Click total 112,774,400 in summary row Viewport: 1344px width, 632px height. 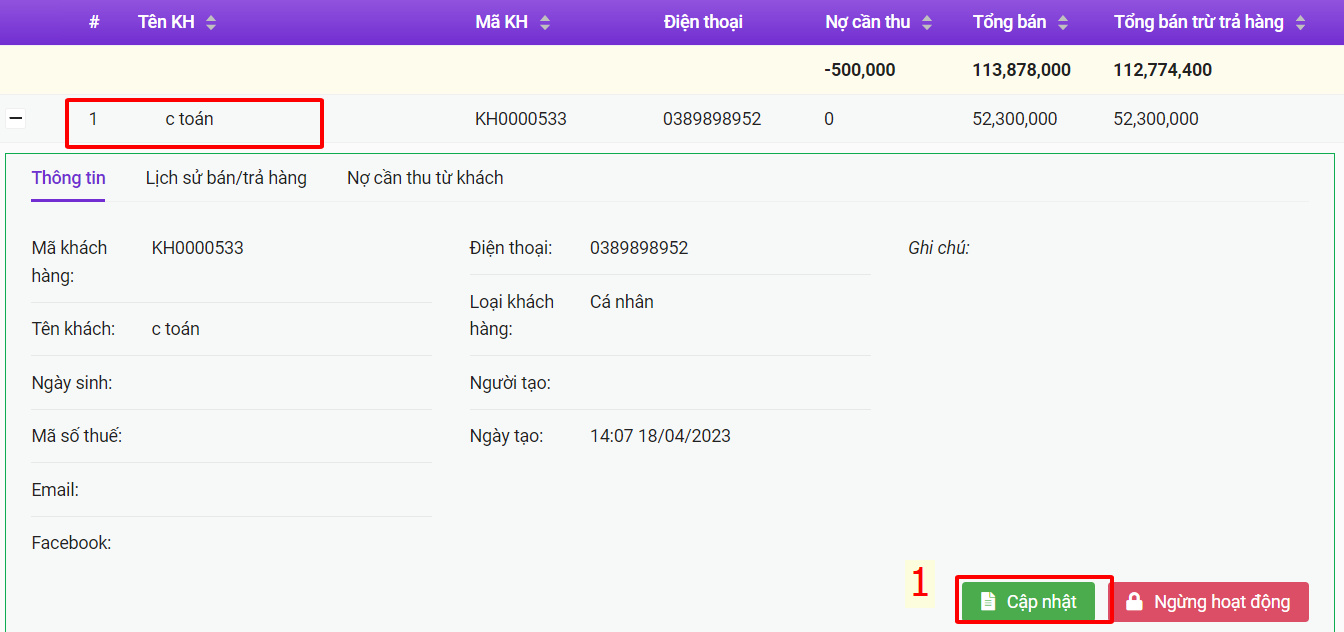[1163, 70]
